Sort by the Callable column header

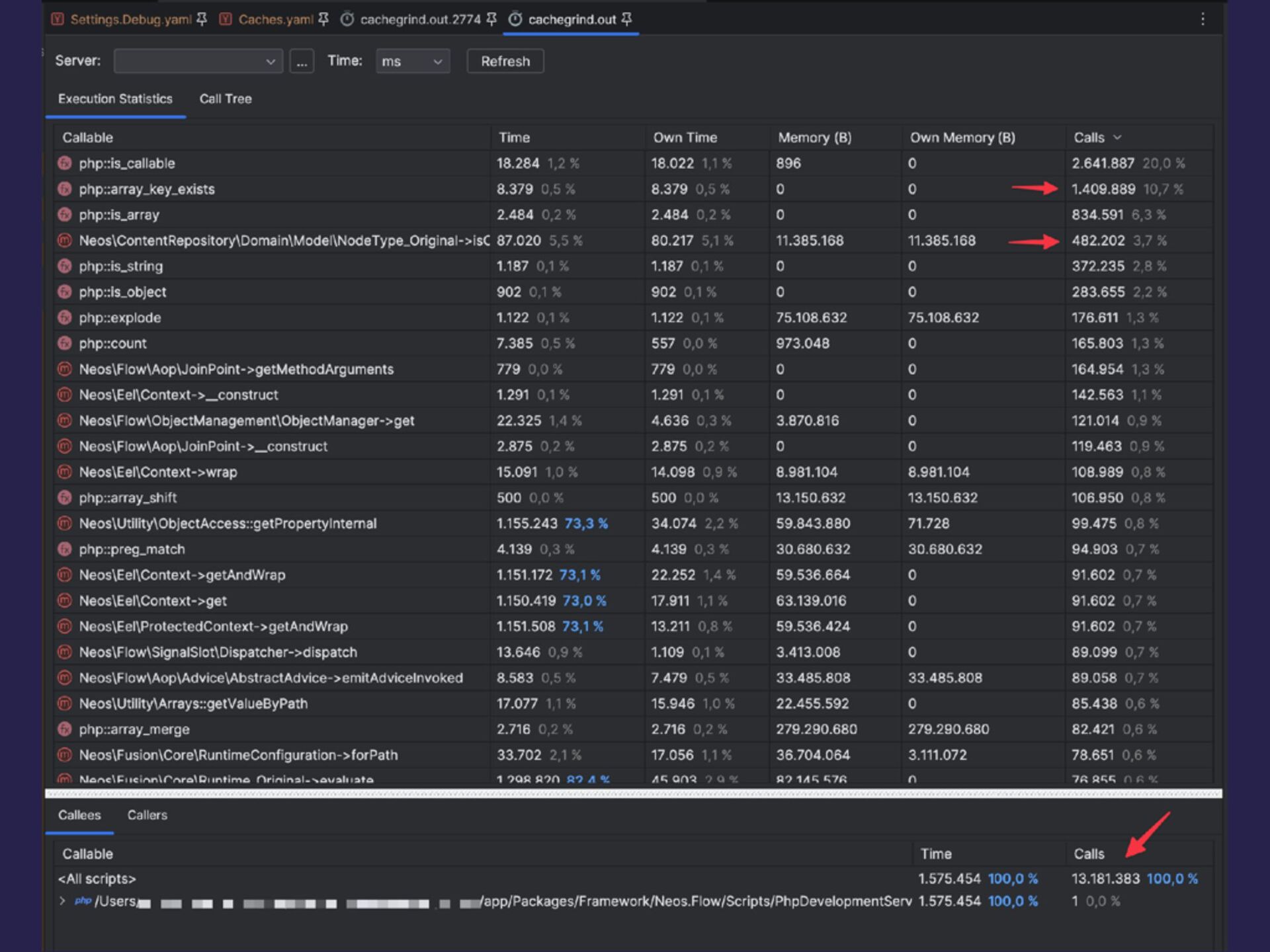[x=87, y=138]
